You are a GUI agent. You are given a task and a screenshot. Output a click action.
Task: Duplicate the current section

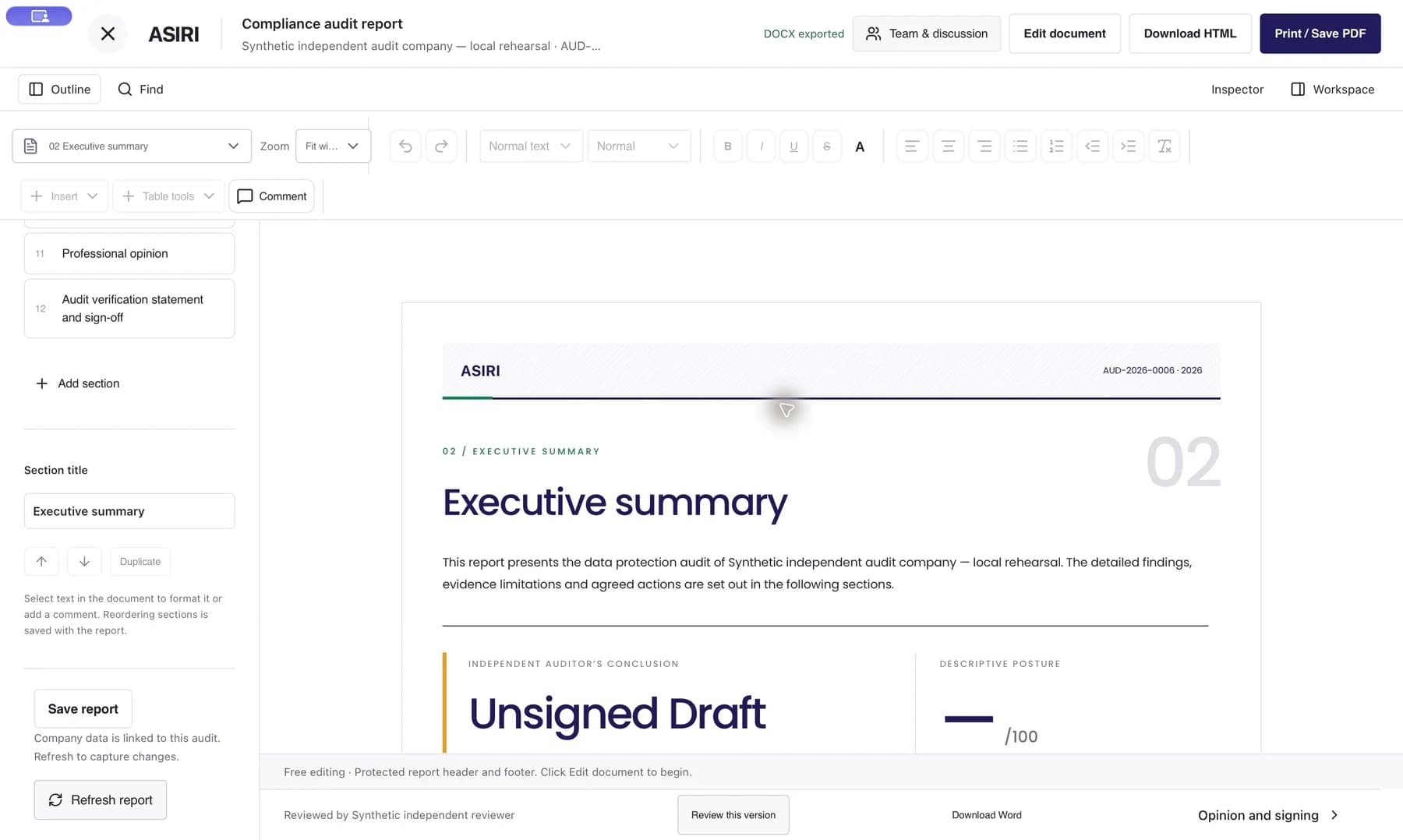pyautogui.click(x=140, y=561)
